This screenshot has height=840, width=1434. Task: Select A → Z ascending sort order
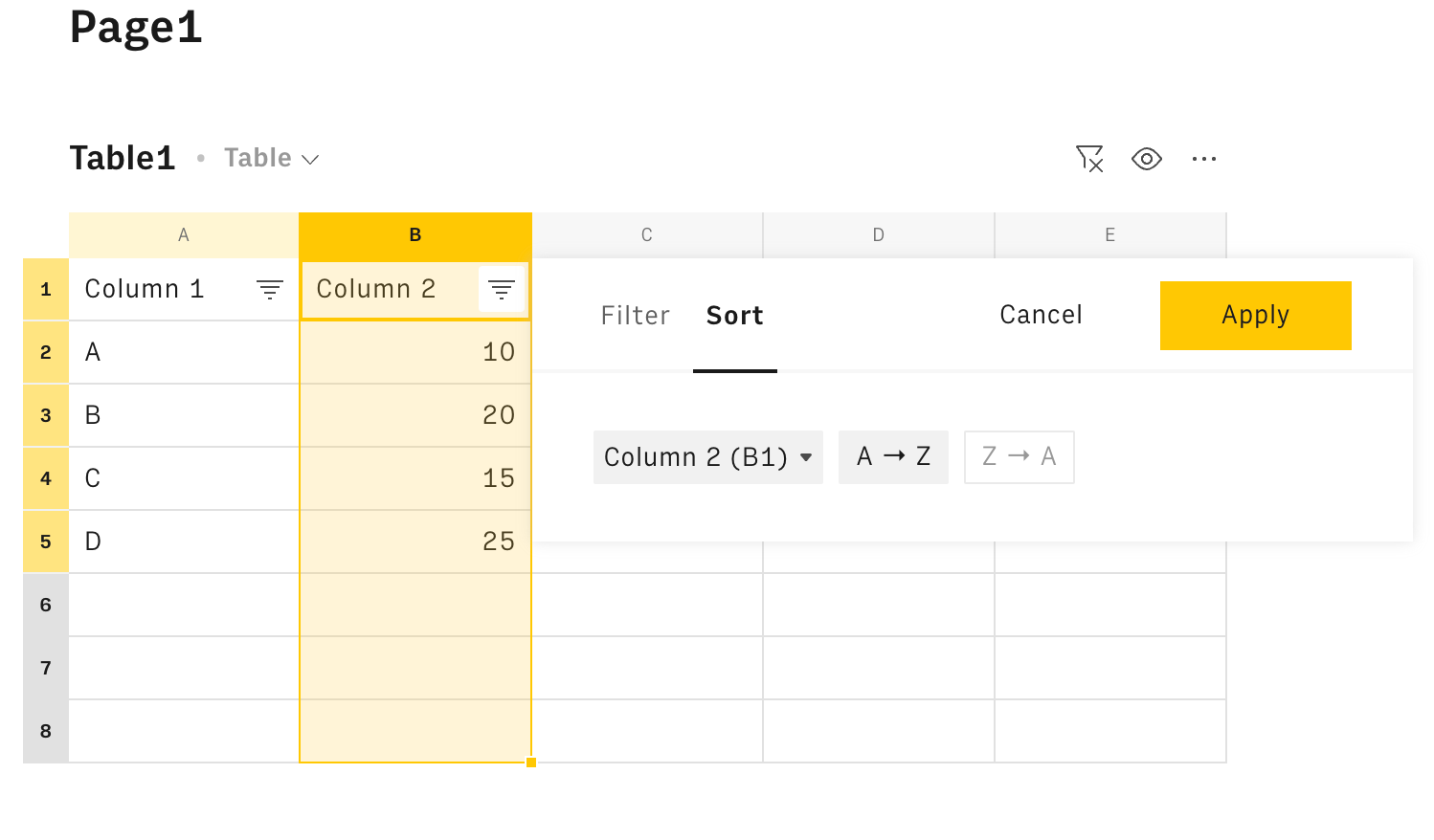tap(893, 457)
